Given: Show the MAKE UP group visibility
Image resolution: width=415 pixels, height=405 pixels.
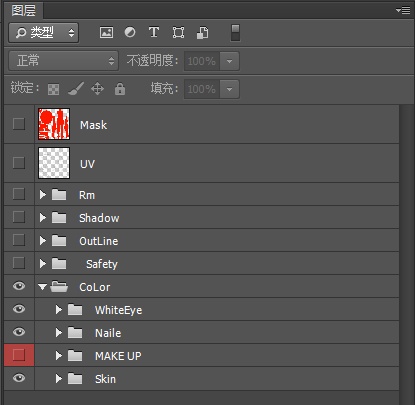Looking at the screenshot, I should click(x=19, y=355).
